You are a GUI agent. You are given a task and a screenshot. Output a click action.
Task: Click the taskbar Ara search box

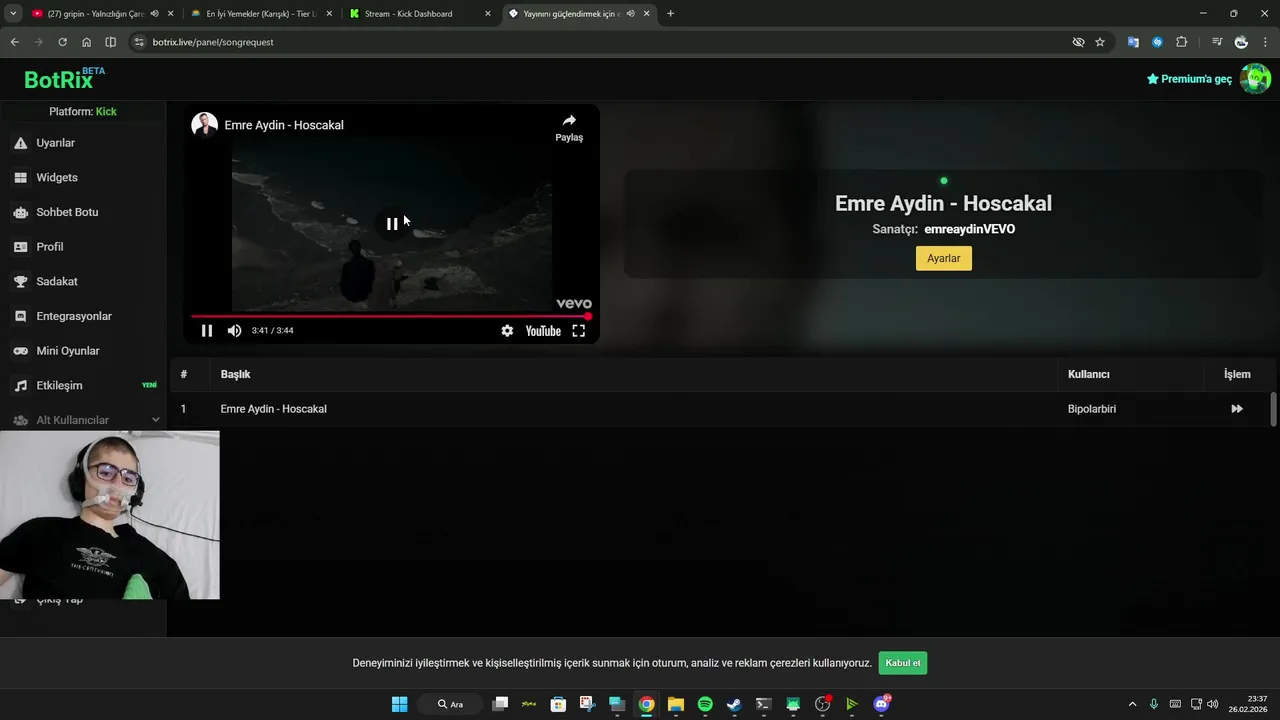pos(450,704)
